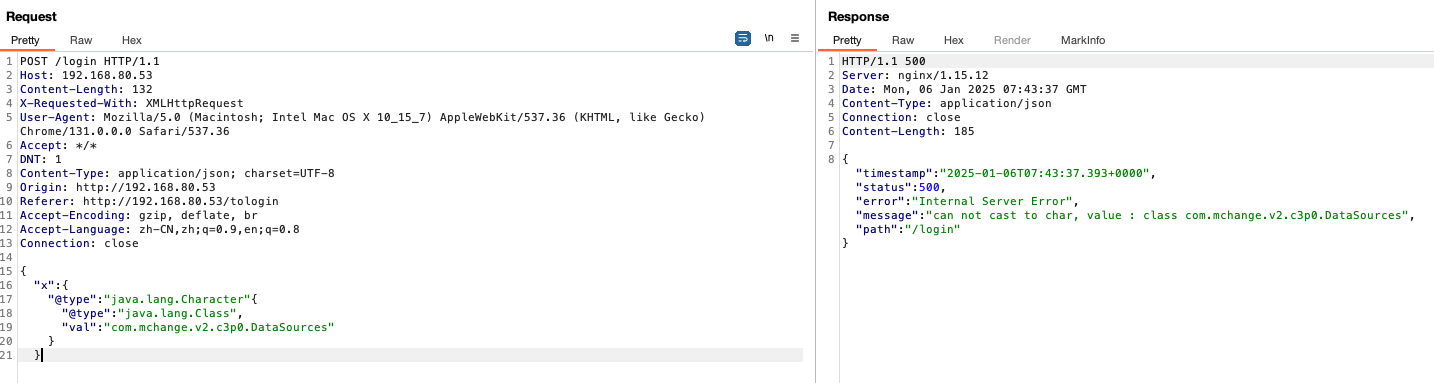1434x383 pixels.
Task: Click the "x":{ line in request body
Action: [51, 285]
